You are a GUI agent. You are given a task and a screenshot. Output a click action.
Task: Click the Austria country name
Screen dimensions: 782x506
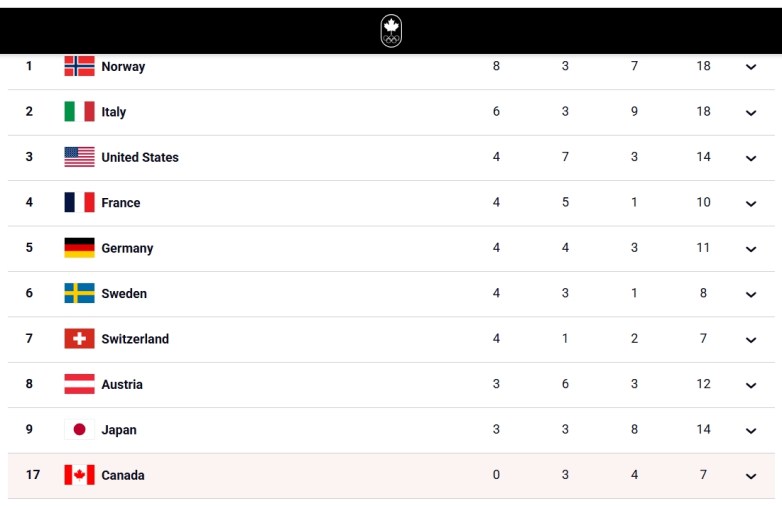click(122, 384)
